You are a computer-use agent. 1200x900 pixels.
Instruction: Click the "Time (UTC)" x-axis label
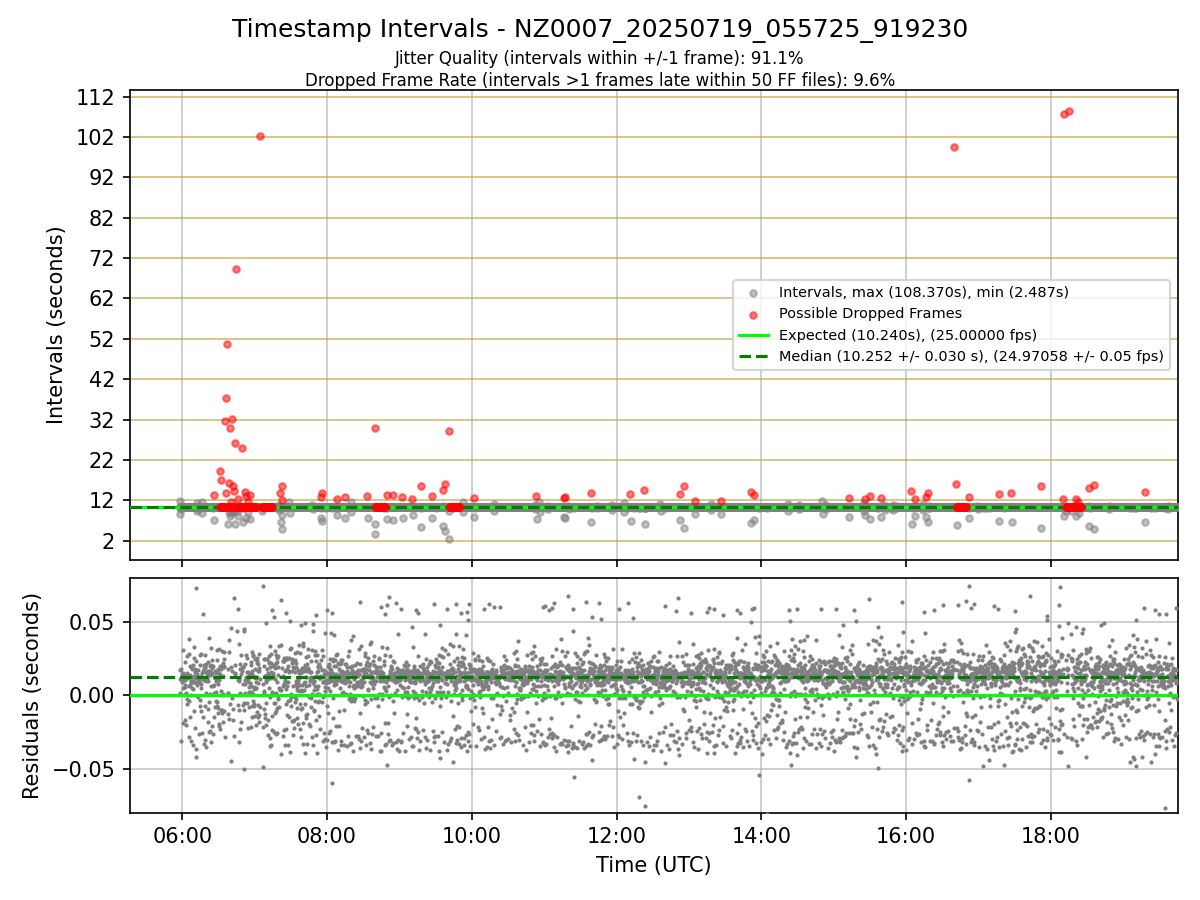coord(654,865)
